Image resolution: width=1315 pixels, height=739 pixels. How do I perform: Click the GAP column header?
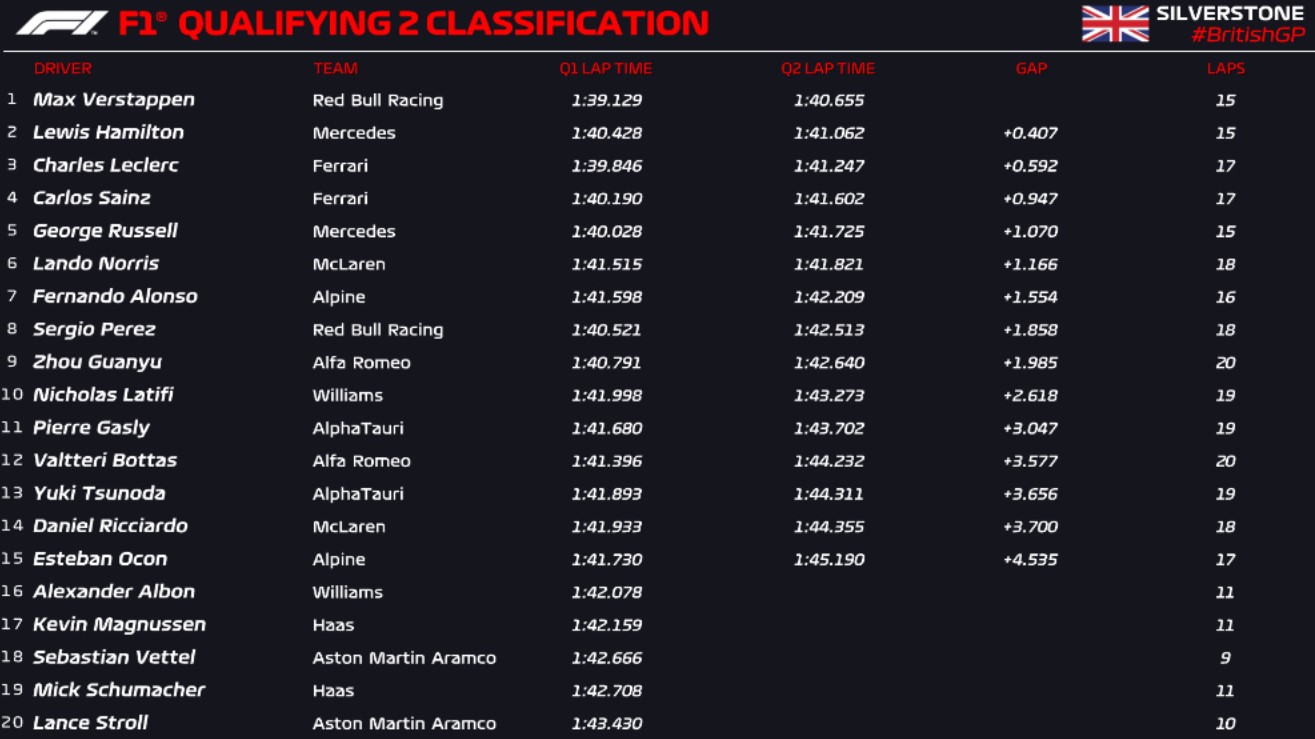pos(1031,68)
